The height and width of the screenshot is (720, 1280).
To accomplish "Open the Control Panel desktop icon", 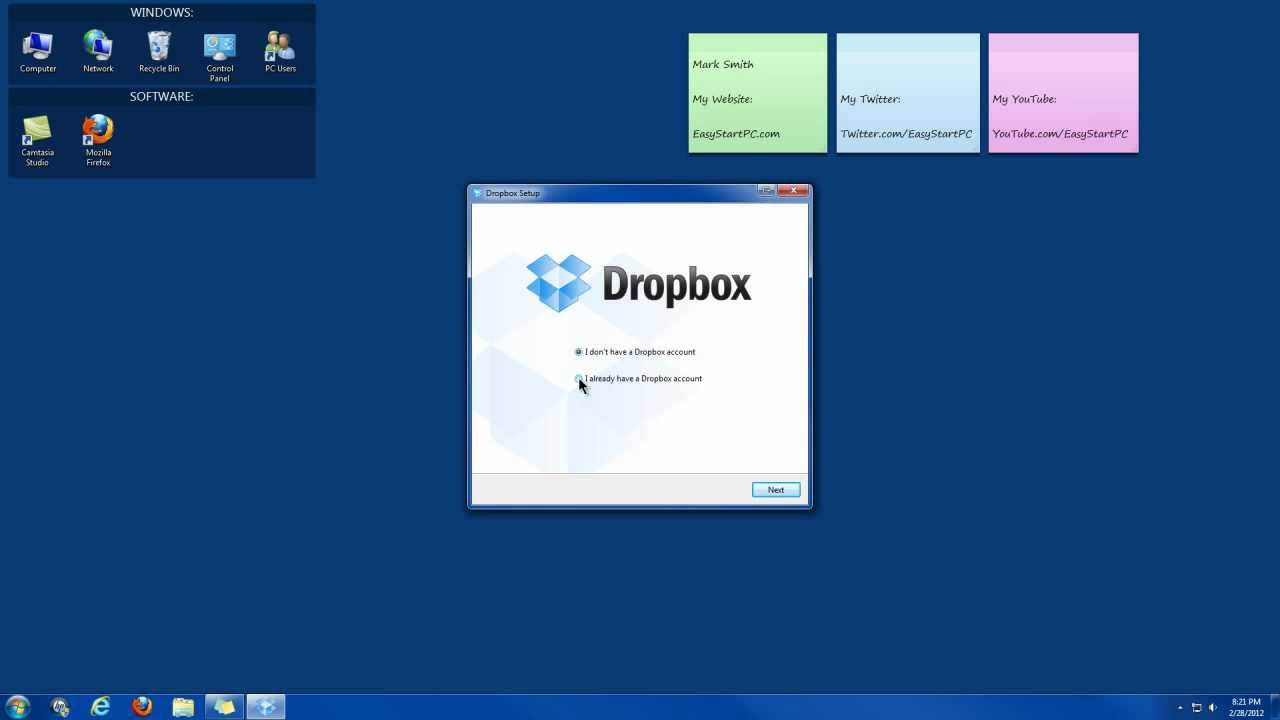I will tap(220, 57).
